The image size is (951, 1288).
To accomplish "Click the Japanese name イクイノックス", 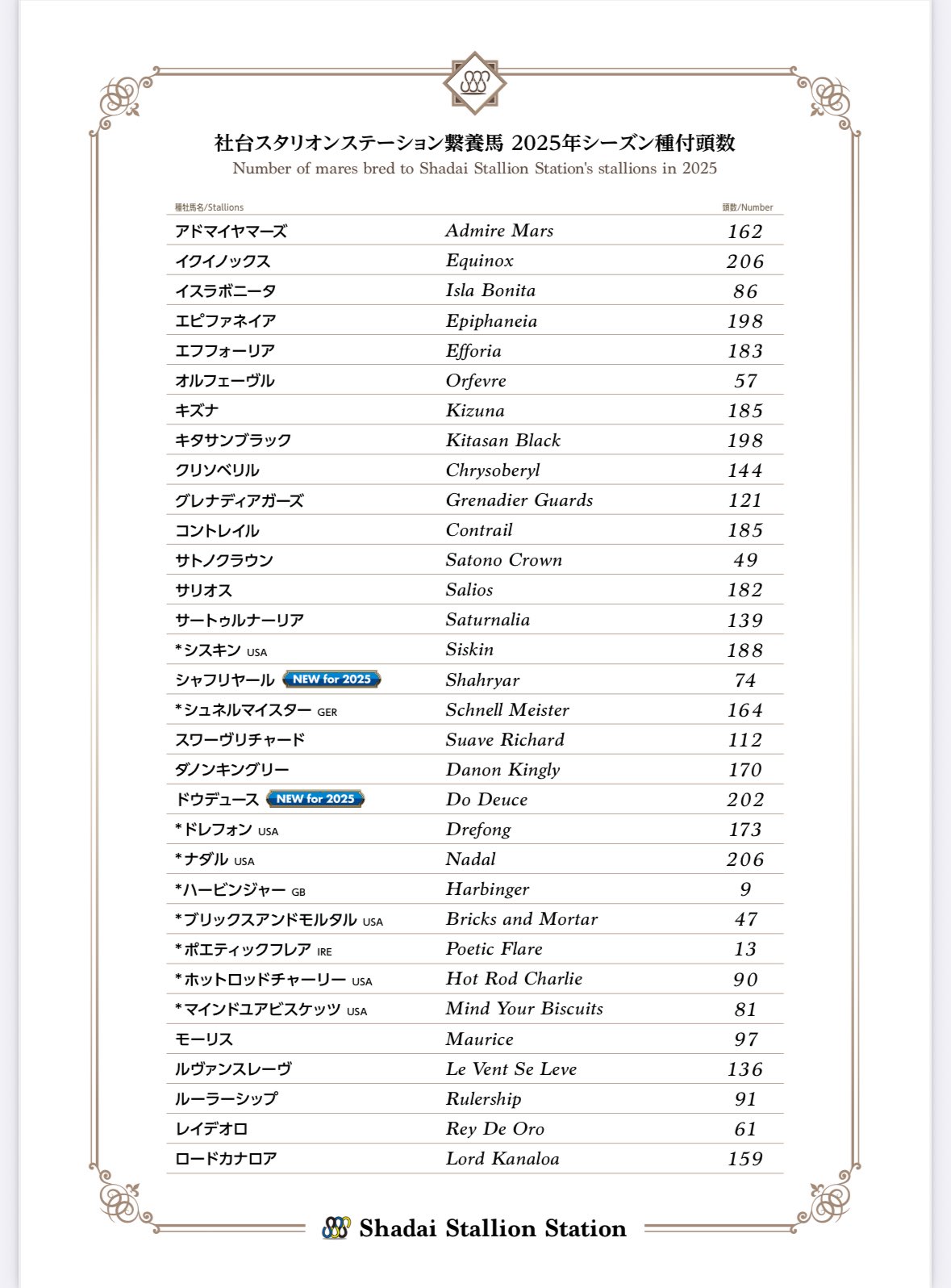I will 223,261.
